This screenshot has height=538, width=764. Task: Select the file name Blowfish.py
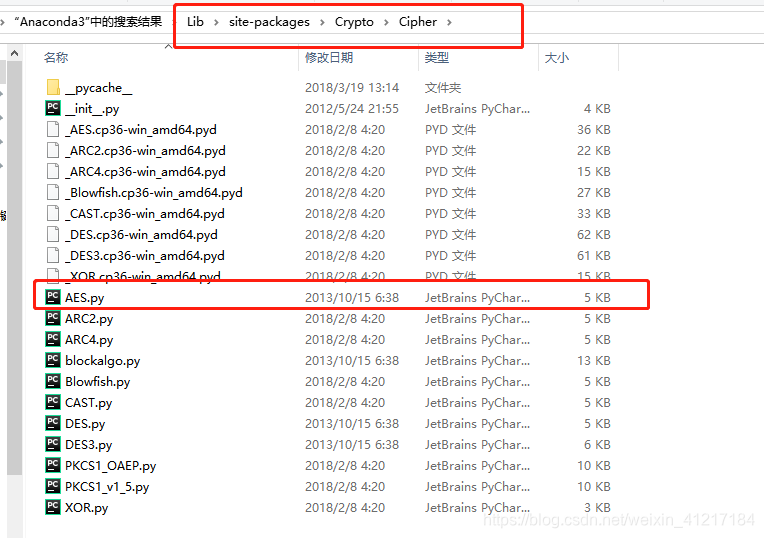pyautogui.click(x=97, y=382)
